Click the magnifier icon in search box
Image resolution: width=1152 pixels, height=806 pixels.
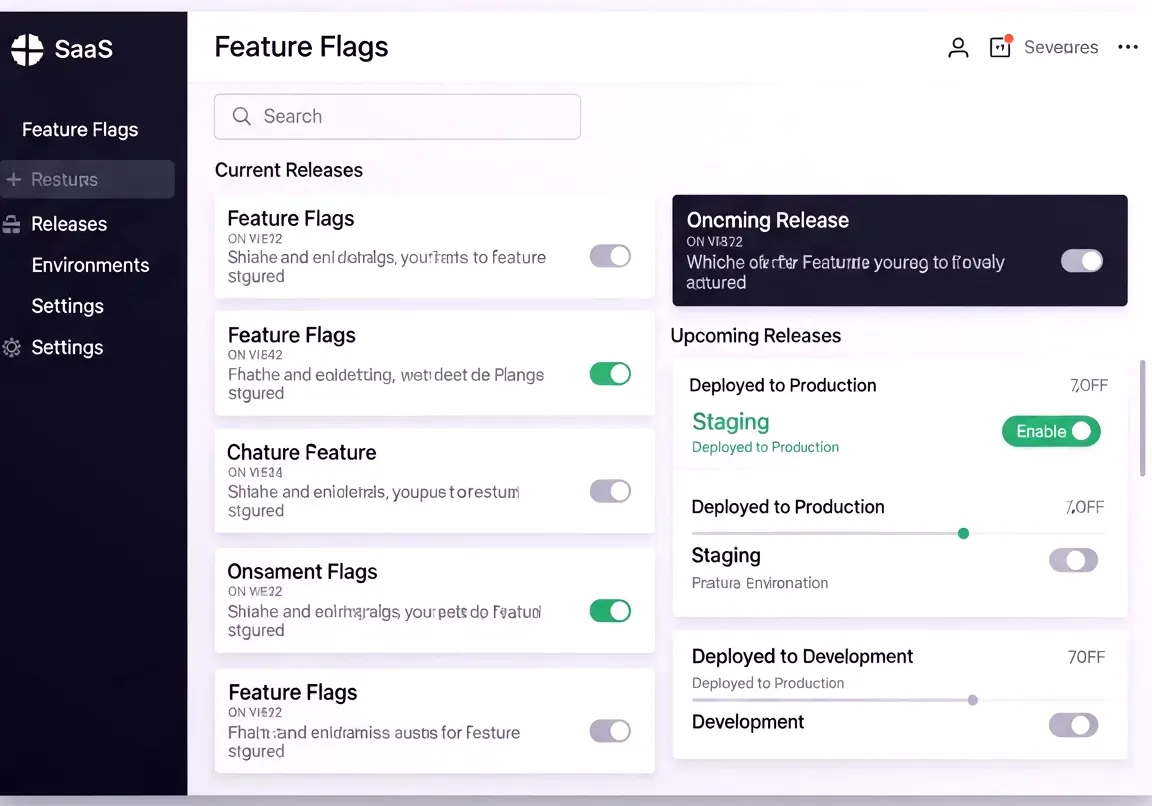pos(241,116)
